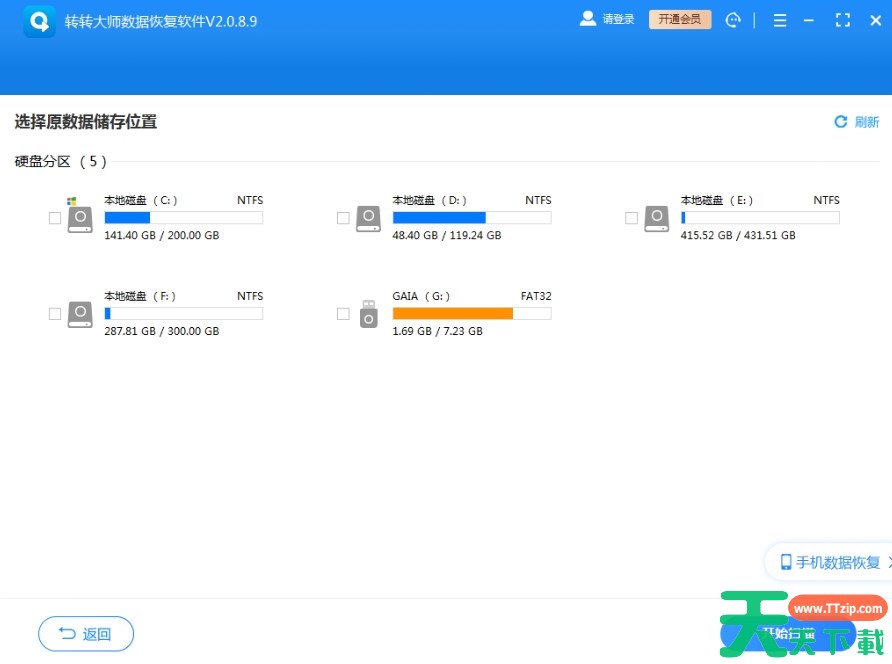The width and height of the screenshot is (892, 664).
Task: Maximize the application window
Action: tap(842, 20)
